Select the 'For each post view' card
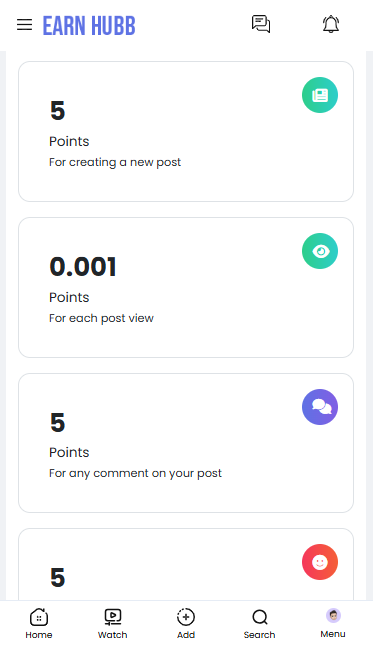This screenshot has height=652, width=373. point(186,287)
